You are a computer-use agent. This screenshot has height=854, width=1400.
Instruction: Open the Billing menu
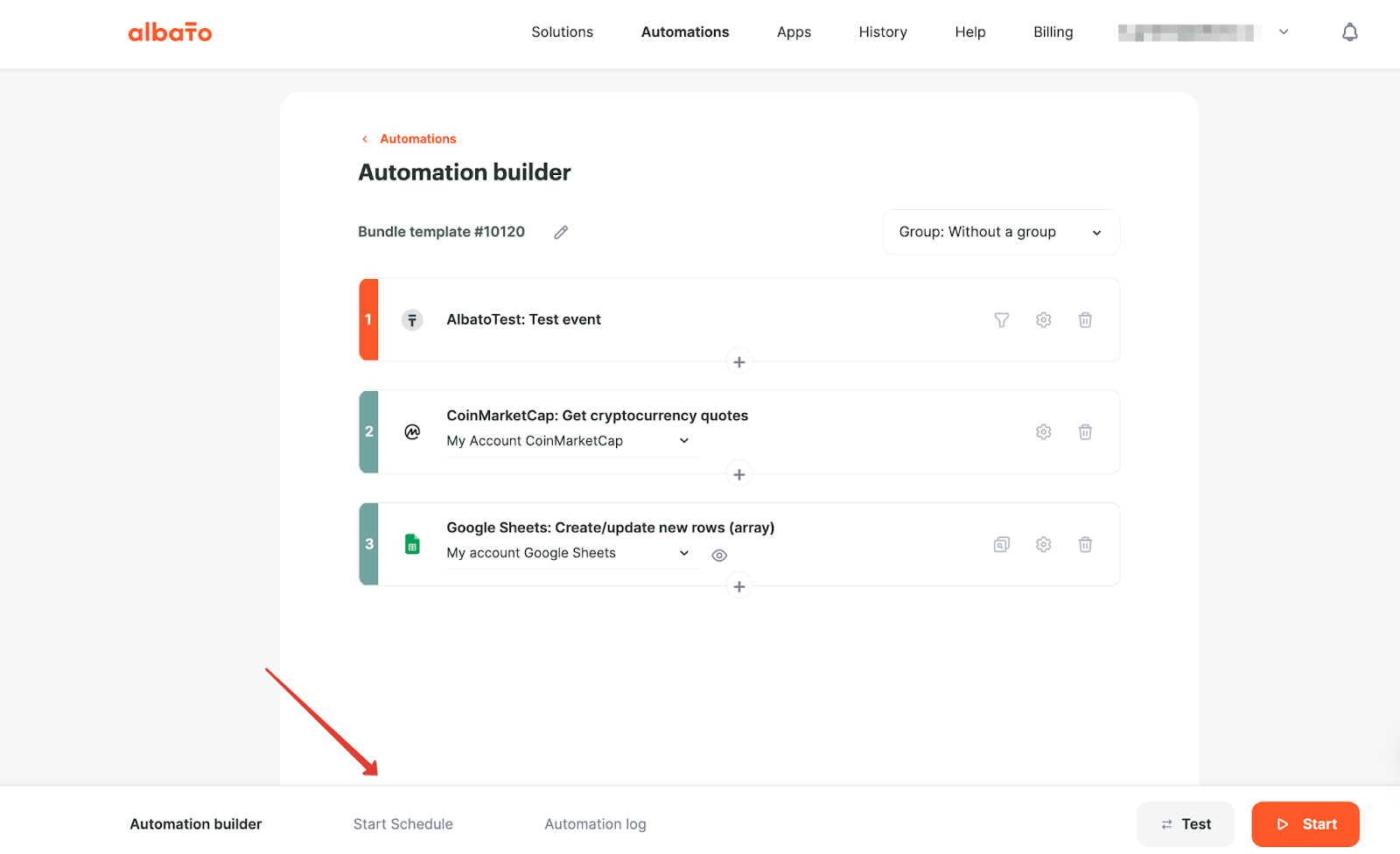tap(1053, 32)
